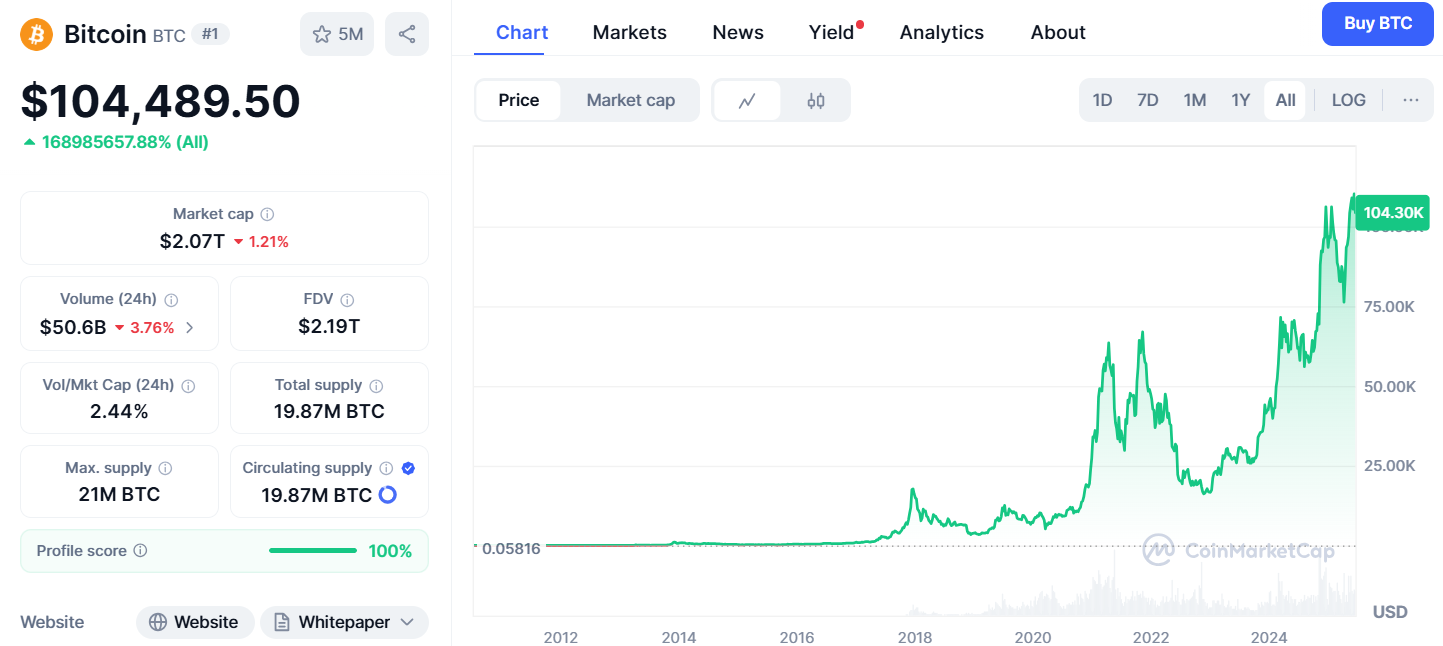Switch to line chart view icon
The height and width of the screenshot is (646, 1443).
(x=747, y=100)
